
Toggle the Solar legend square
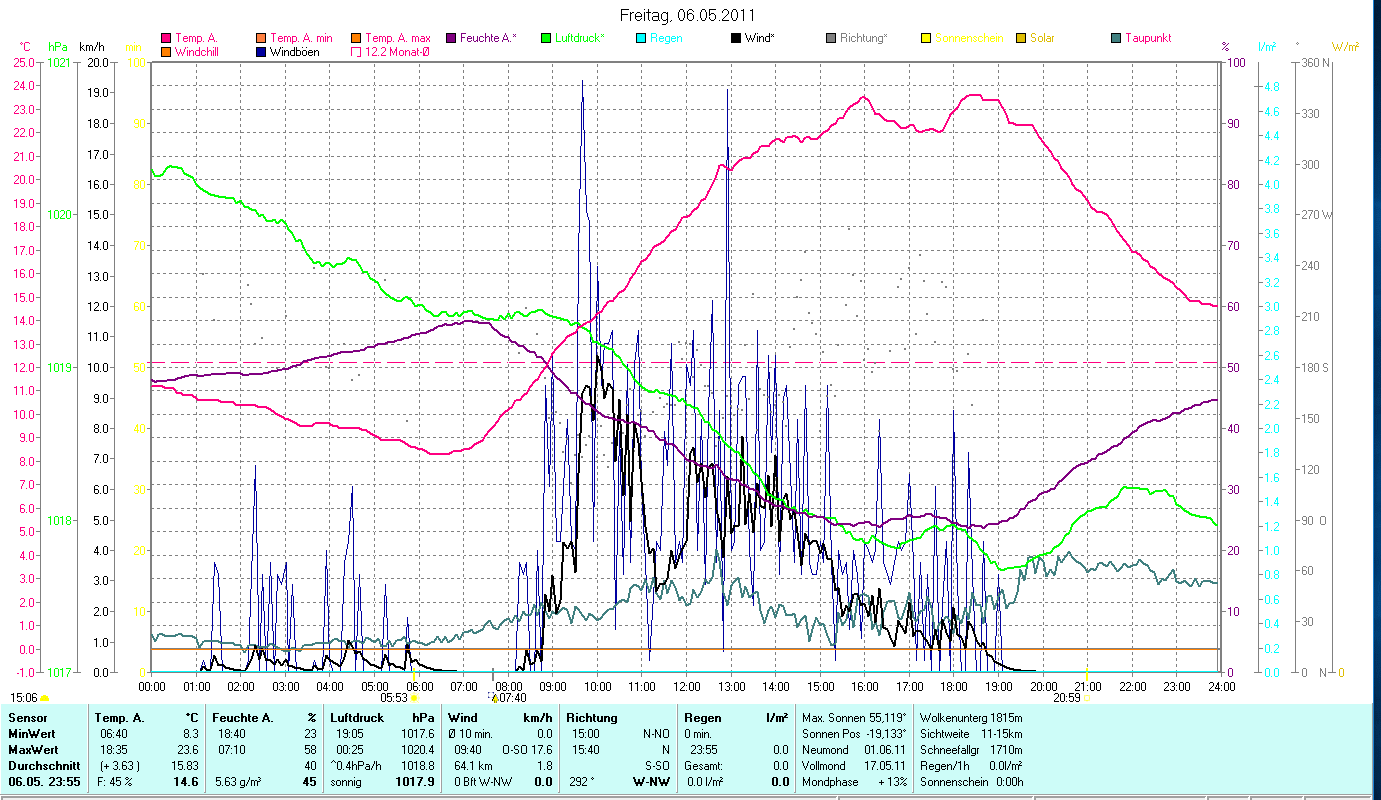[1020, 38]
